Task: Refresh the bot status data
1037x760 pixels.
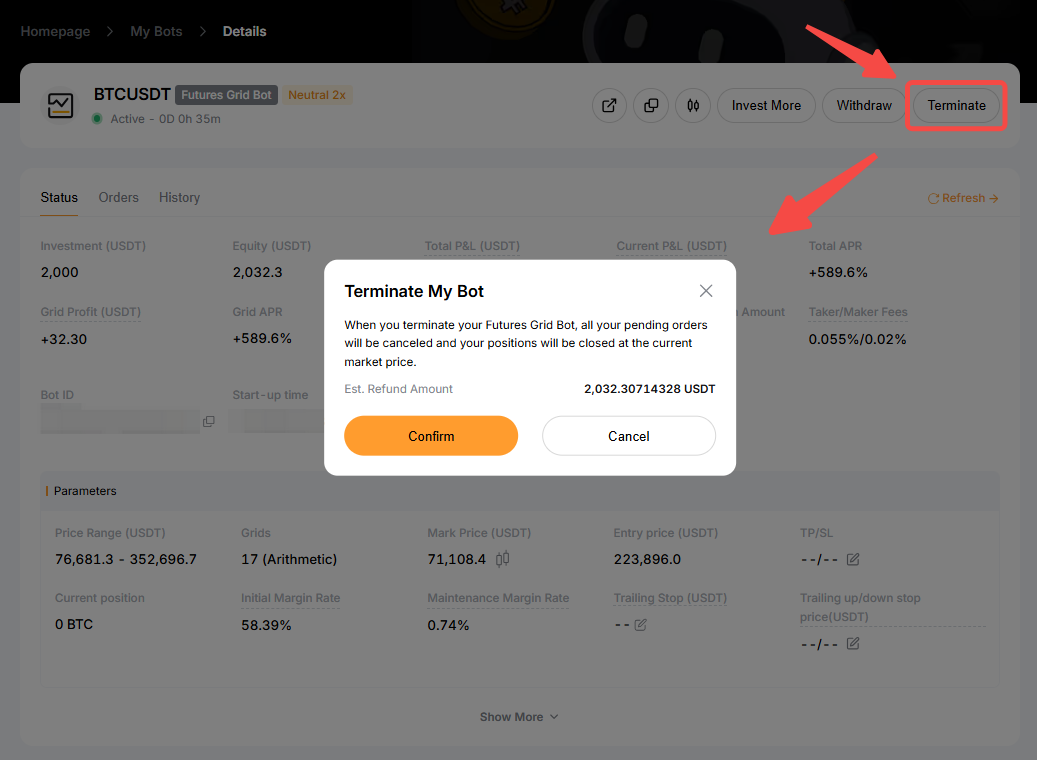Action: tap(963, 198)
